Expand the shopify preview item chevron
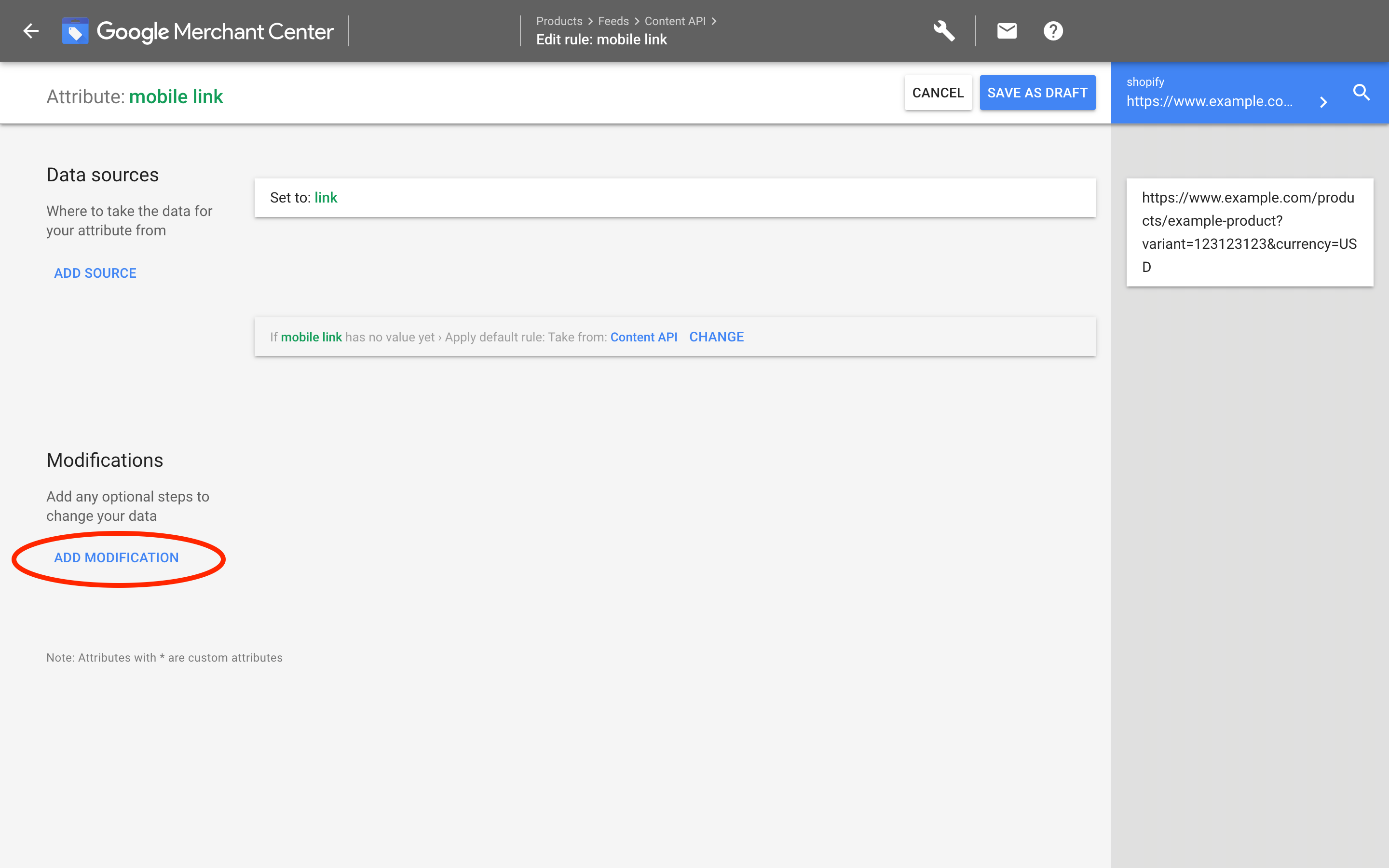This screenshot has height=868, width=1389. (1323, 102)
